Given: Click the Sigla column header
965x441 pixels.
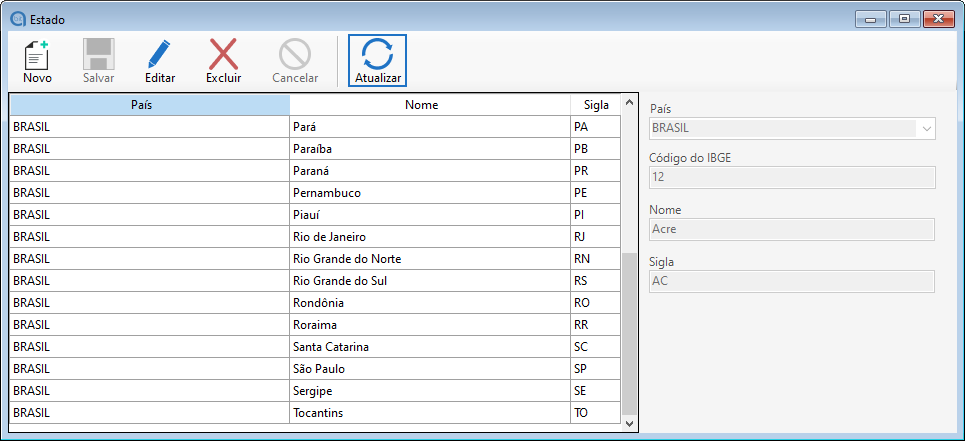Looking at the screenshot, I should [595, 105].
